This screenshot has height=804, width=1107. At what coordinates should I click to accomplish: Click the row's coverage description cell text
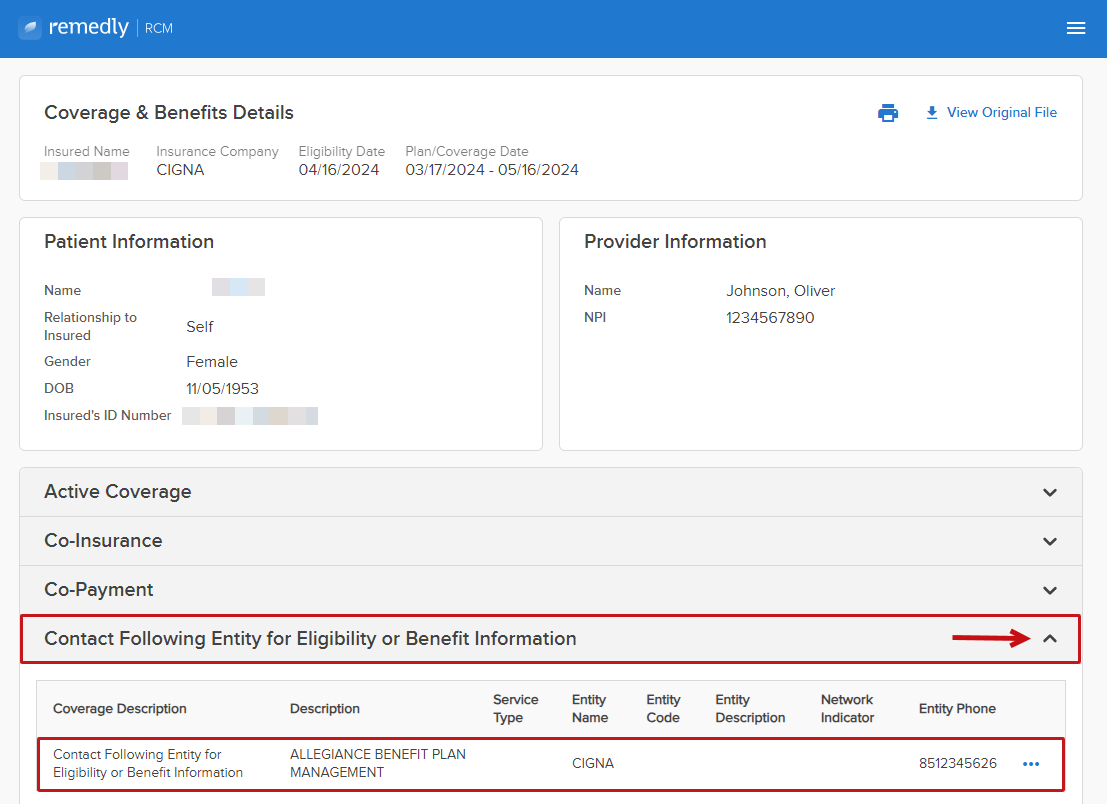click(x=148, y=763)
